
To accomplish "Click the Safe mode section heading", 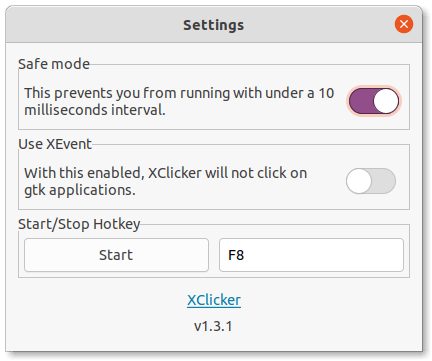I will [54, 64].
